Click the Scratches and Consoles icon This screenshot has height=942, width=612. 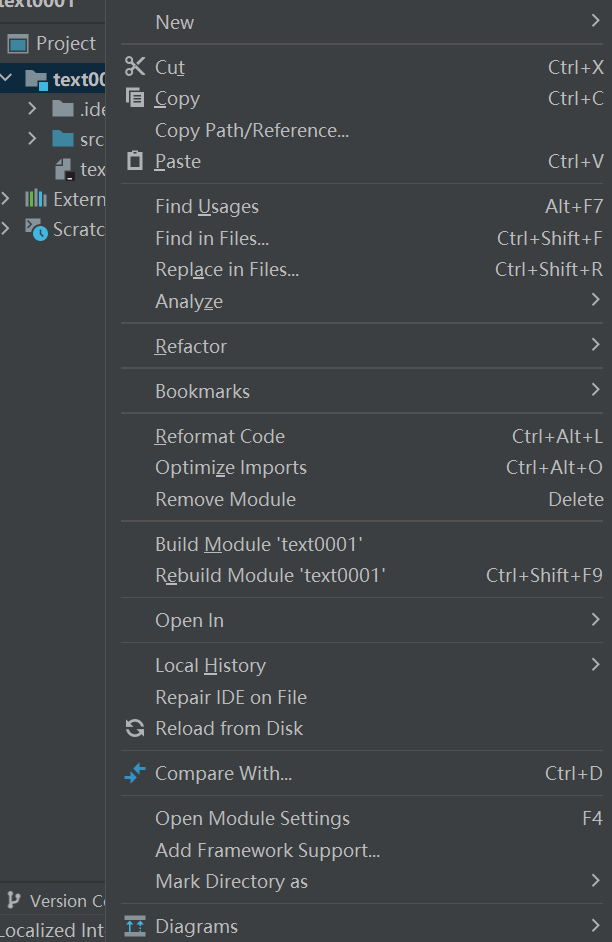click(36, 229)
